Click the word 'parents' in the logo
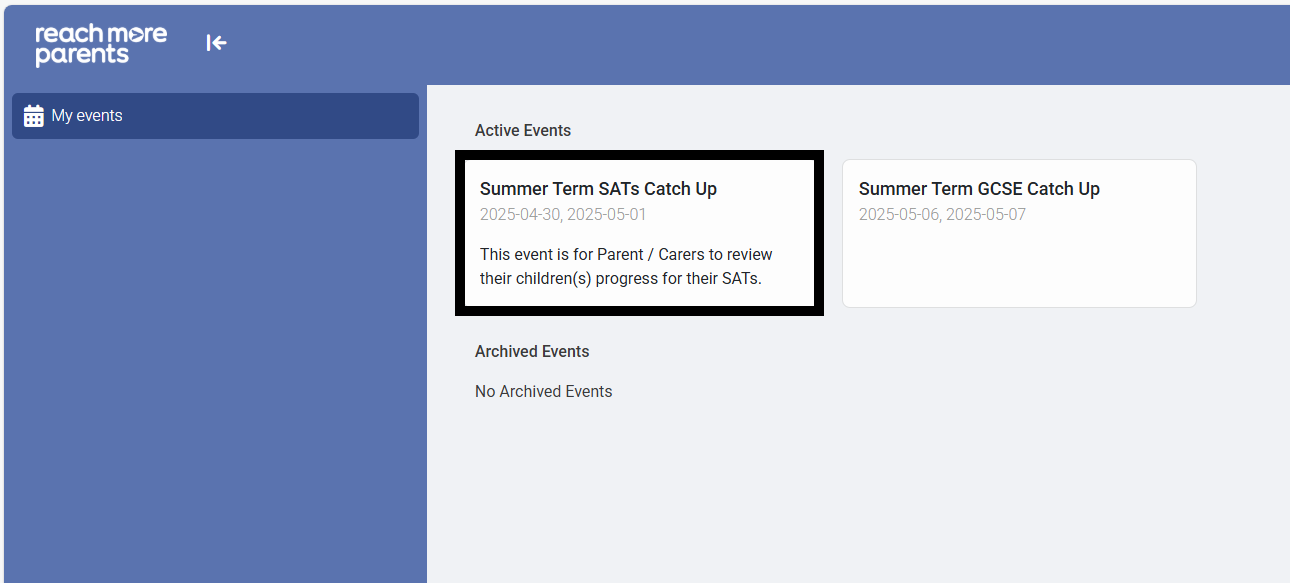1290x583 pixels. coord(82,56)
